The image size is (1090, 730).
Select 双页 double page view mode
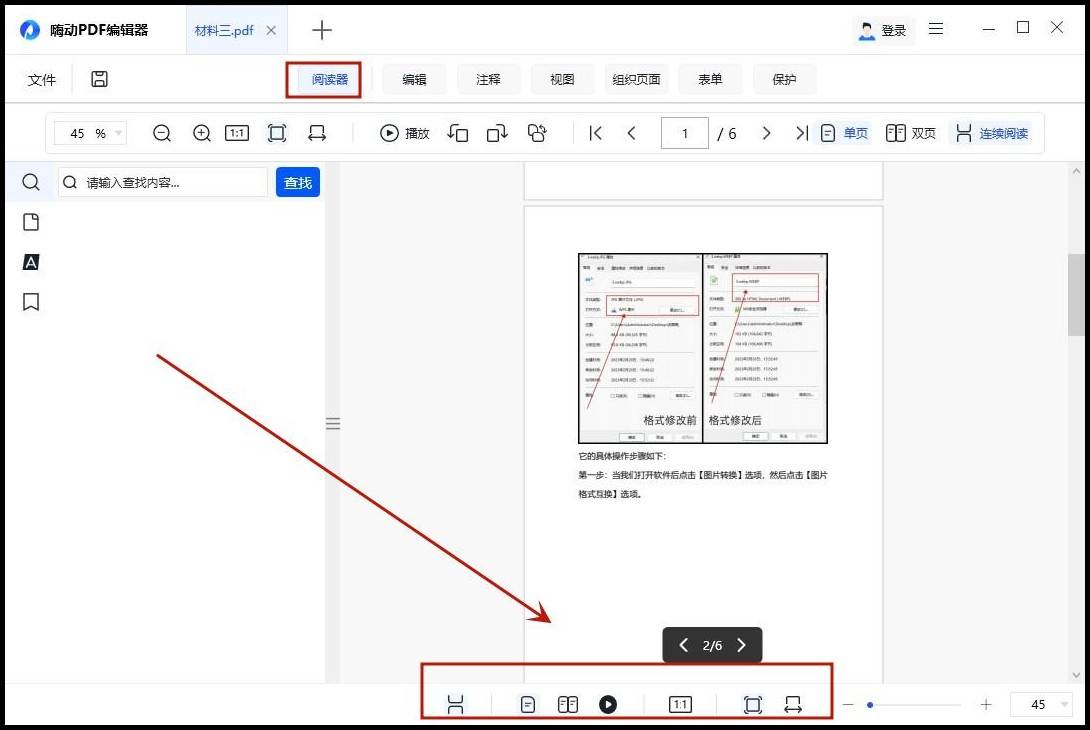pos(911,133)
